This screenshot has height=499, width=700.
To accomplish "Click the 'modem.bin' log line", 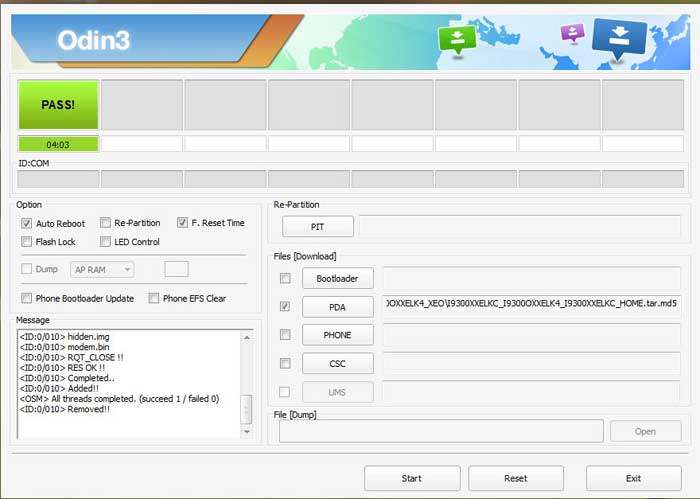I will click(64, 347).
